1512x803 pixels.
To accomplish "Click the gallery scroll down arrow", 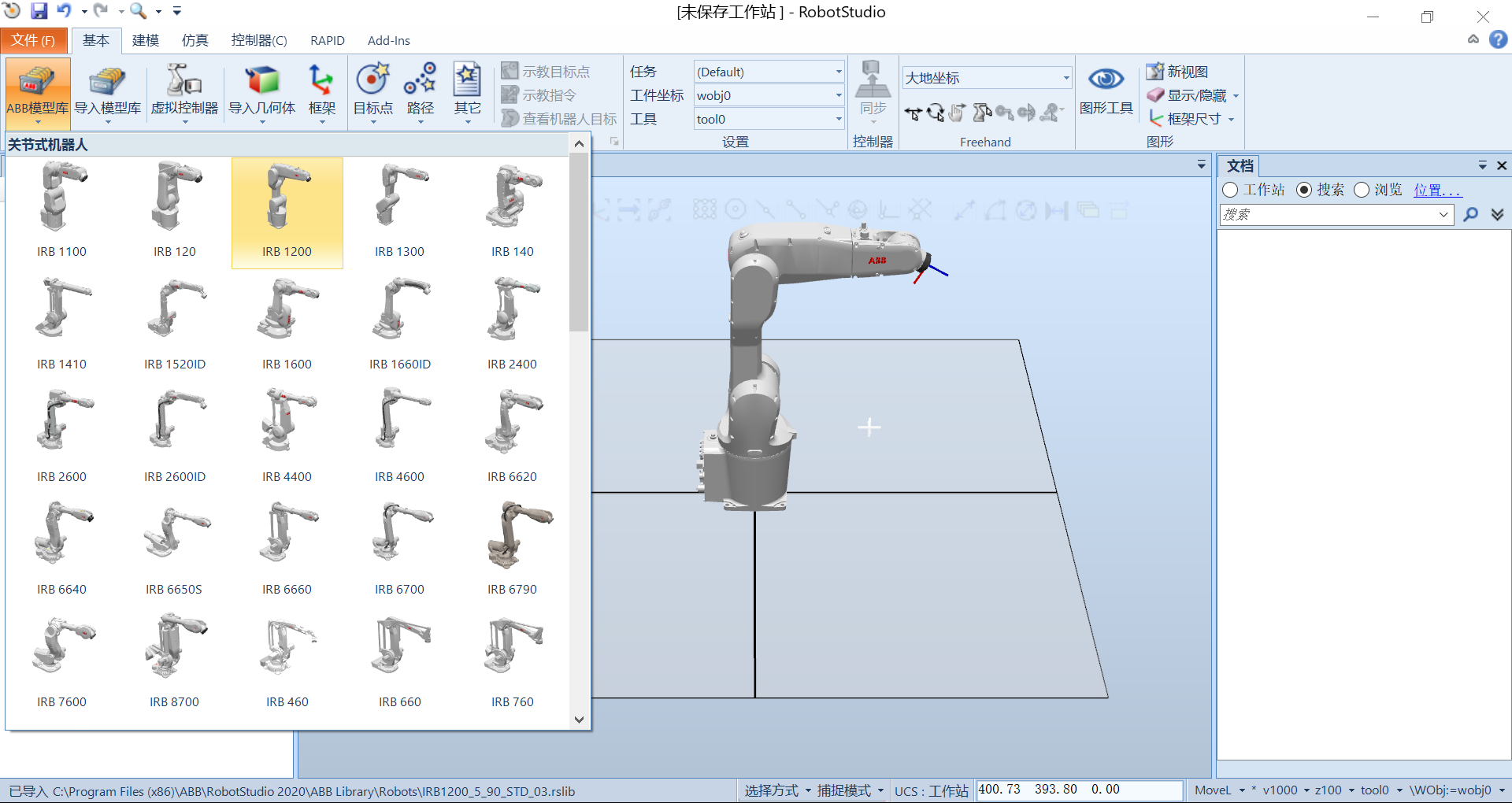I will (x=579, y=719).
